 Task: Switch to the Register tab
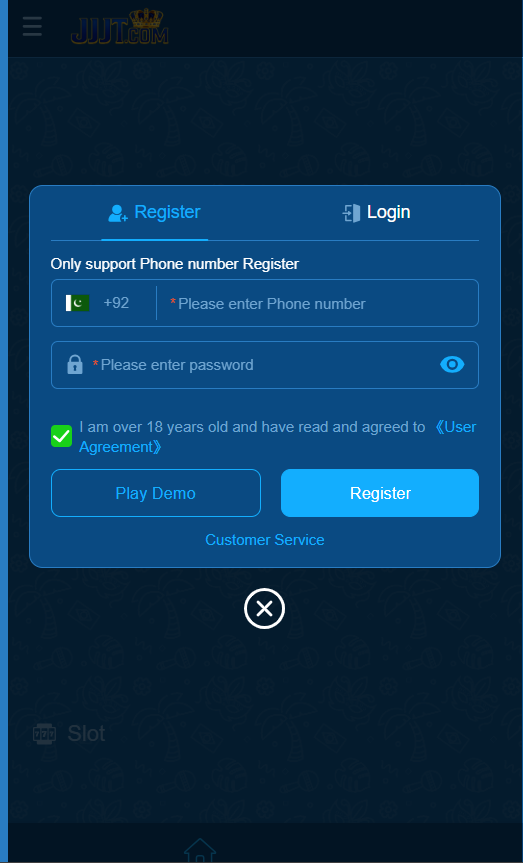[x=155, y=213]
